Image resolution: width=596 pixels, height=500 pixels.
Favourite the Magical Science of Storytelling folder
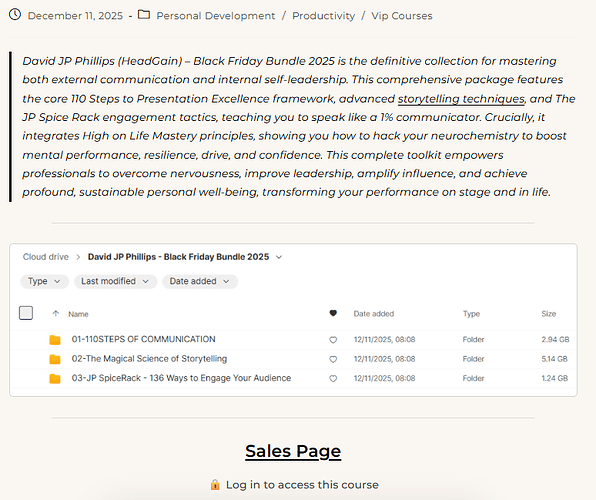333,359
